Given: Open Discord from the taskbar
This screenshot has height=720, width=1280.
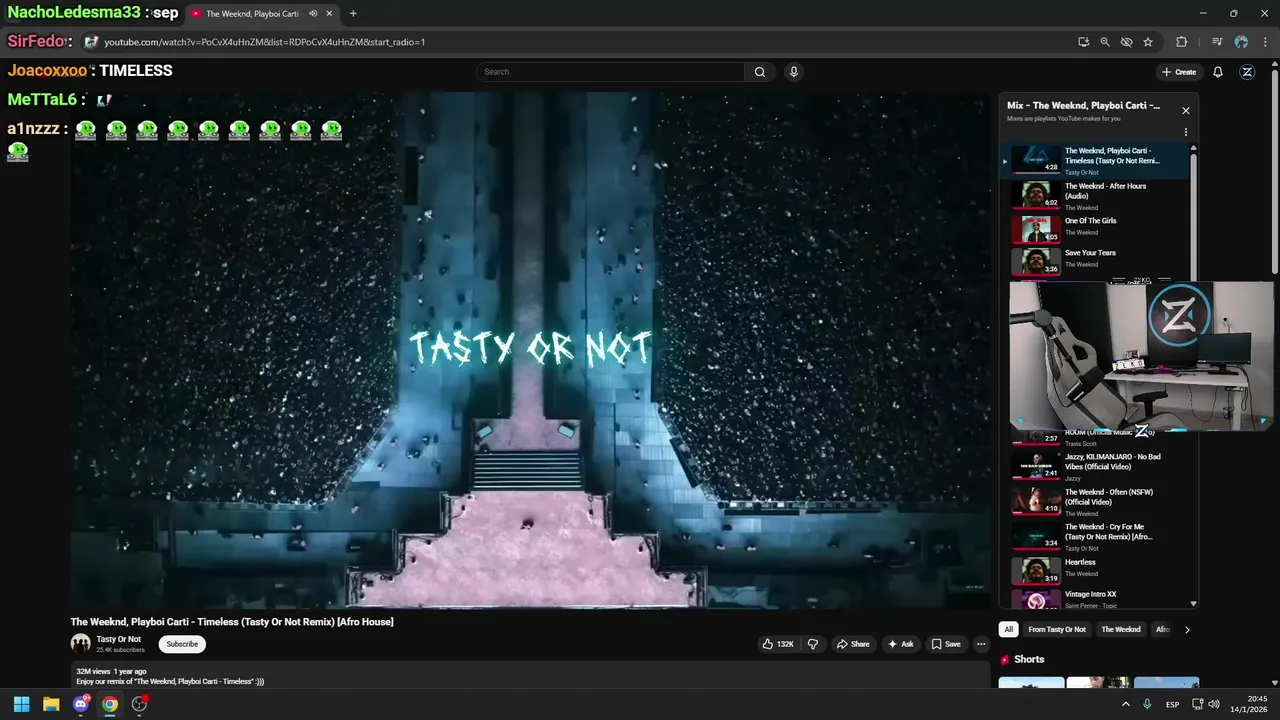Looking at the screenshot, I should [81, 704].
